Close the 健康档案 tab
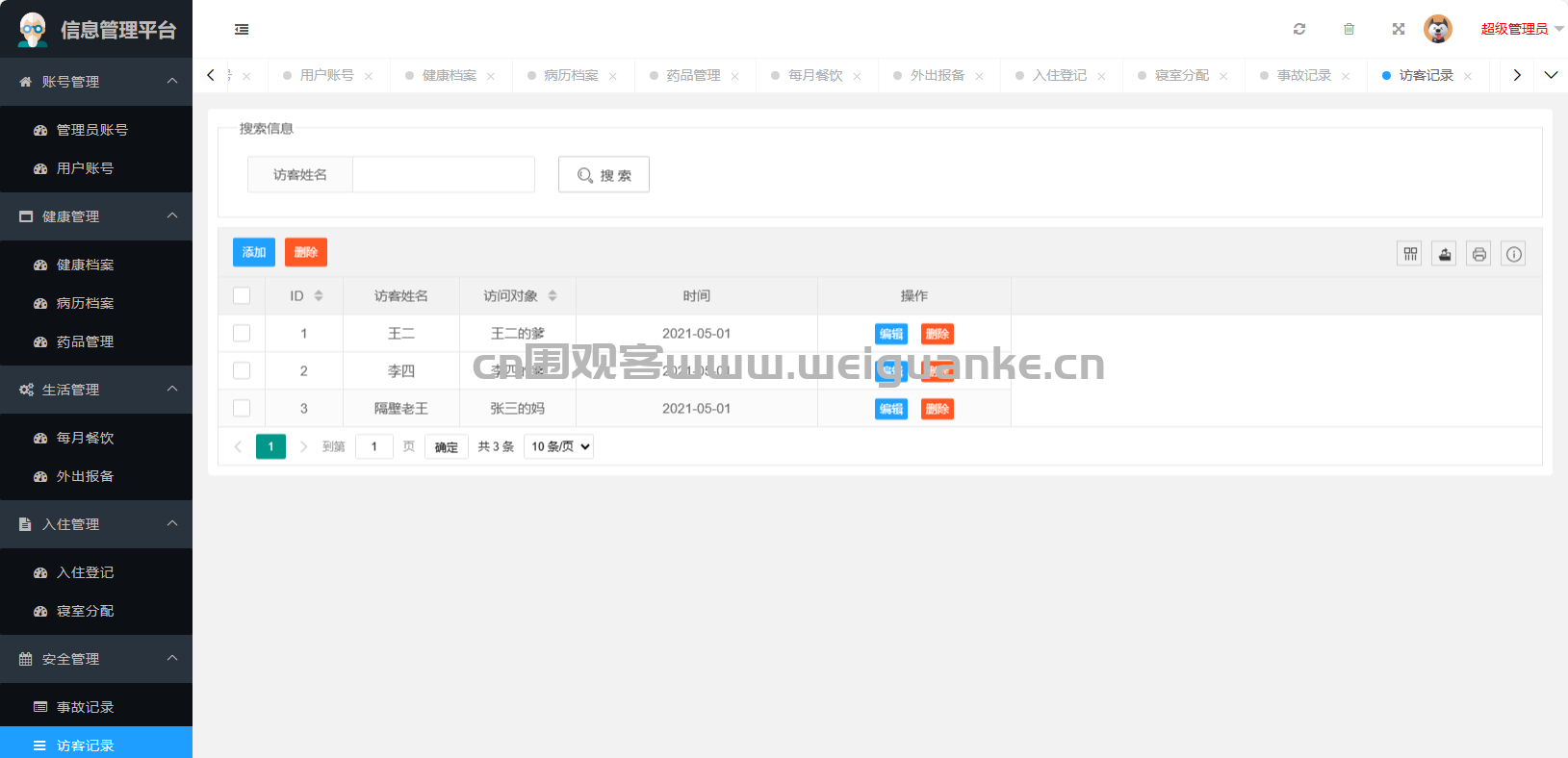Screen dimensions: 1568x758 click(491, 76)
